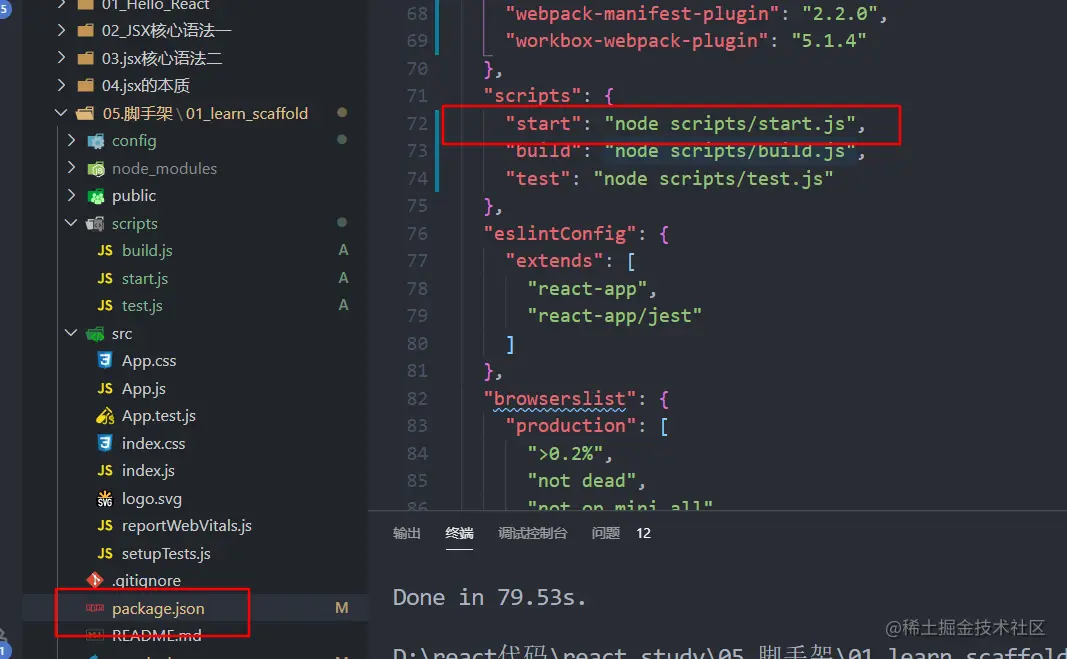This screenshot has height=659, width=1067.
Task: Click the "start" script key in the editor
Action: [x=543, y=123]
